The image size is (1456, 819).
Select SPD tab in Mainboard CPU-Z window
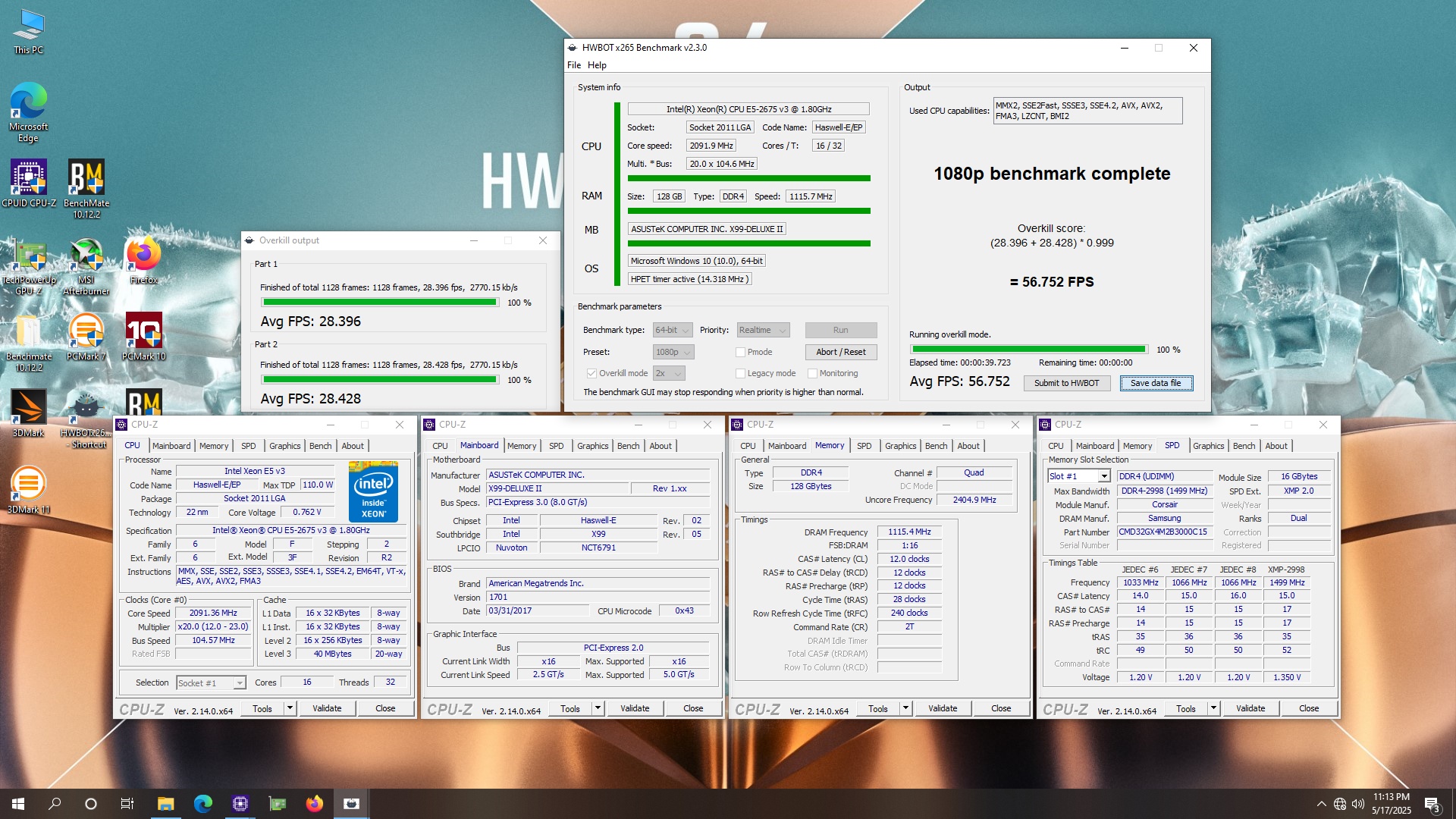pyautogui.click(x=557, y=446)
